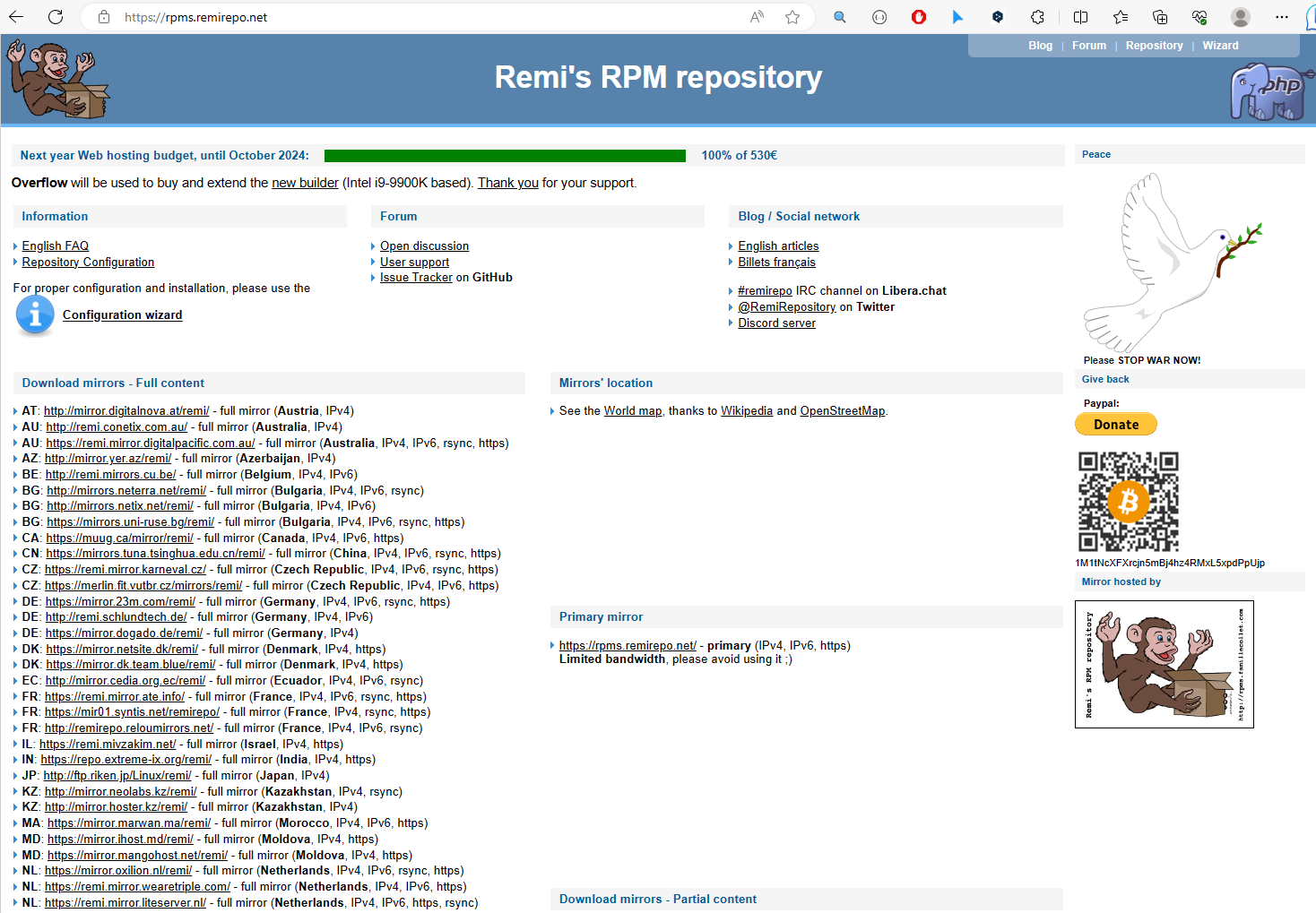Open the OpenStreetMap link
The image size is (1316, 913).
(842, 411)
